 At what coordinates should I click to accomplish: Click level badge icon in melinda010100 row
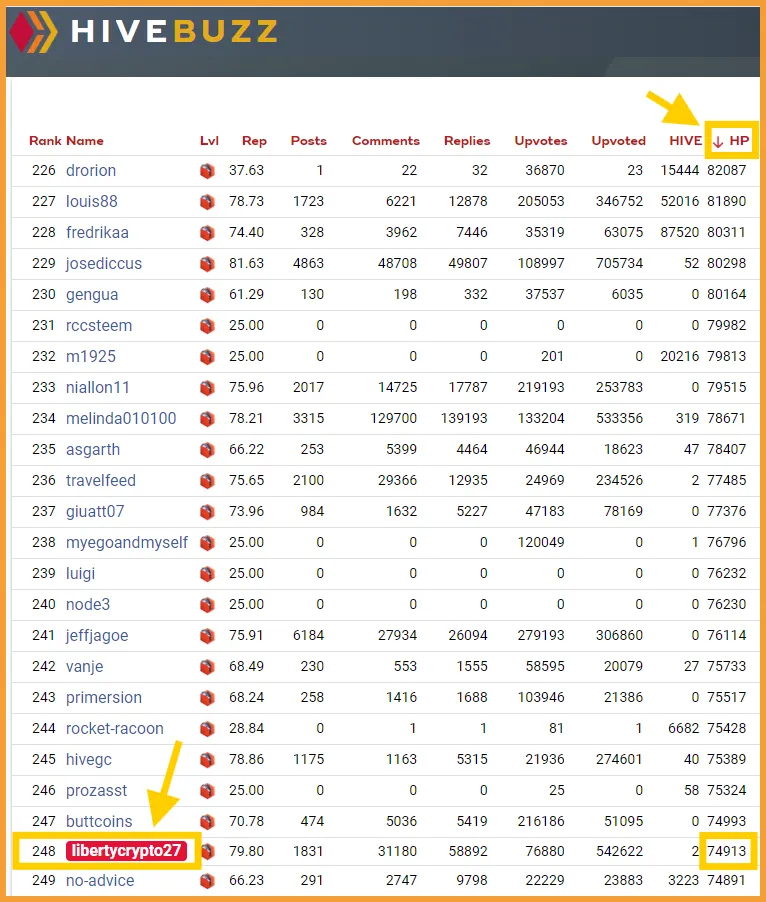pyautogui.click(x=208, y=419)
